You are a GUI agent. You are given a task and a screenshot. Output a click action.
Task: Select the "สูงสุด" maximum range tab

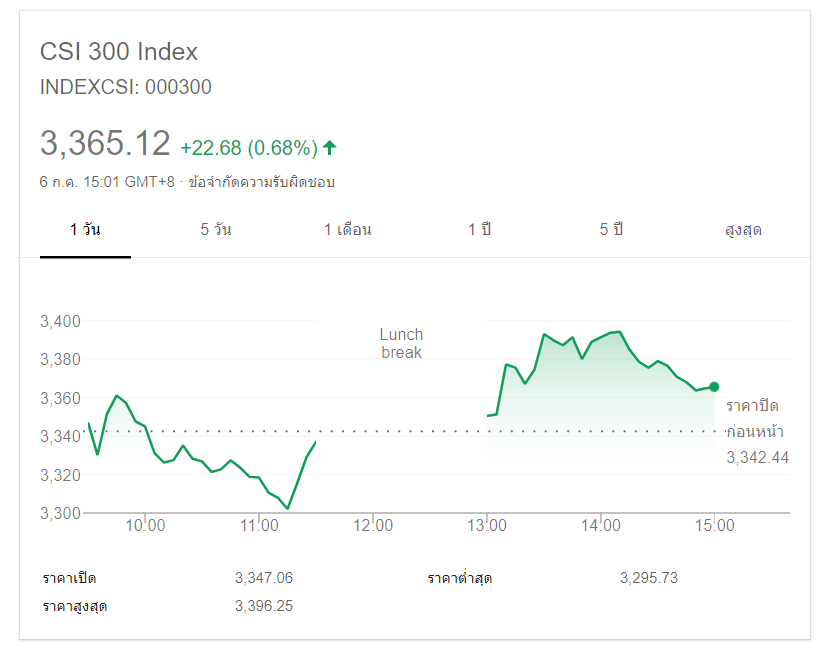click(743, 229)
